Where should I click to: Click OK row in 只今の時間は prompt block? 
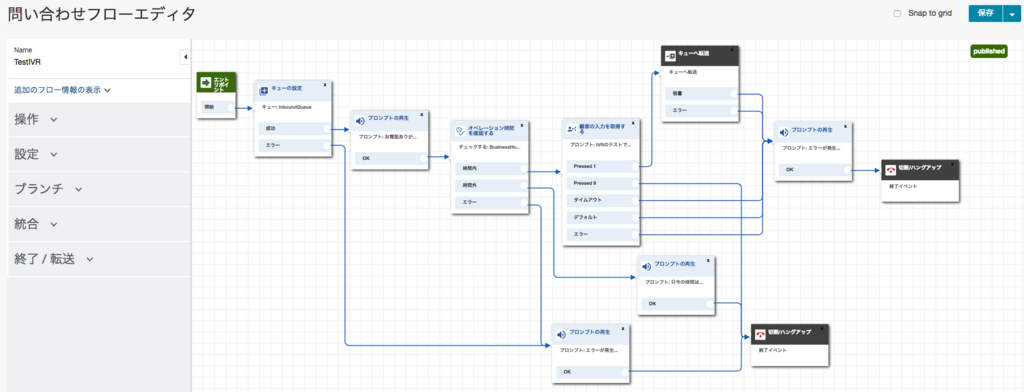(677, 304)
